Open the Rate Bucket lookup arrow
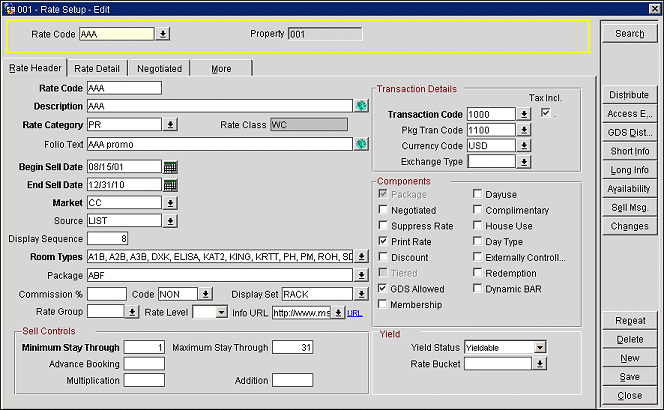The height and width of the screenshot is (410, 664). (x=540, y=364)
